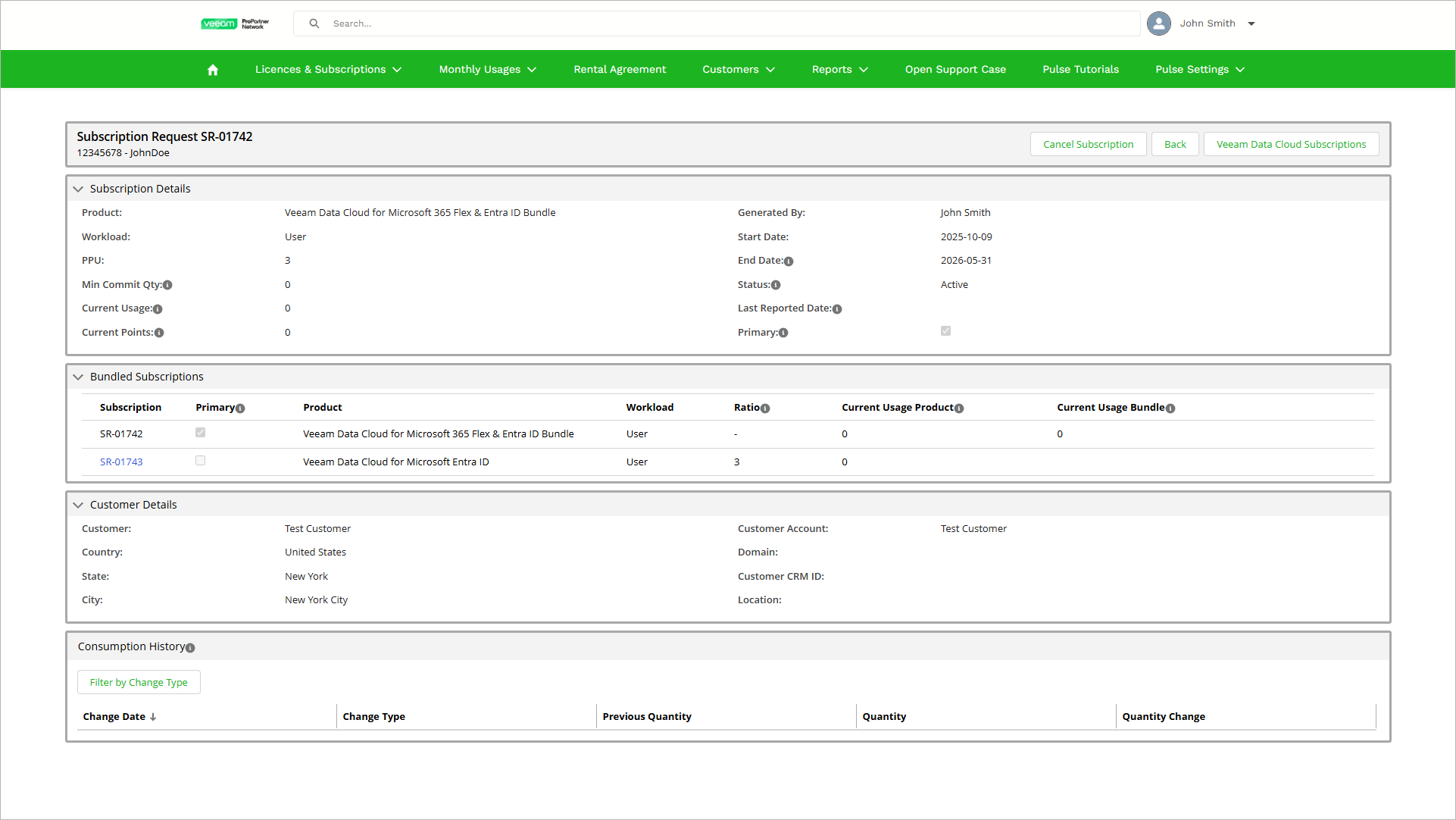Click info icon beside Min Commit Qty

(x=167, y=286)
